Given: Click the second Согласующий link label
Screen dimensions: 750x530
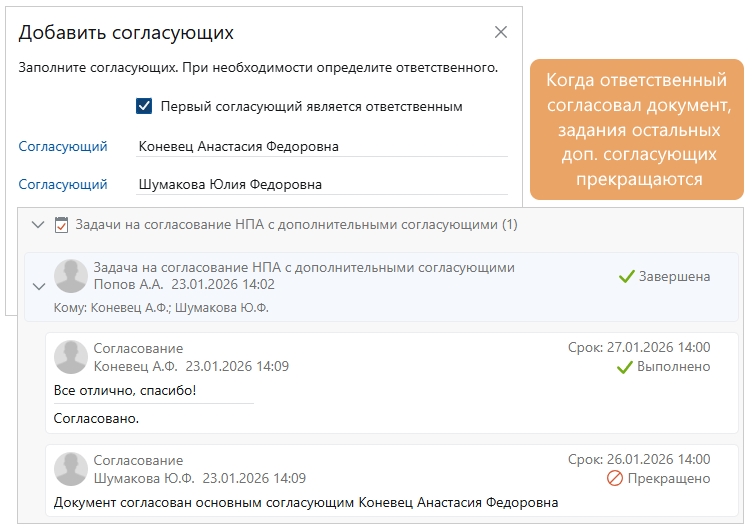Looking at the screenshot, I should click(63, 184).
